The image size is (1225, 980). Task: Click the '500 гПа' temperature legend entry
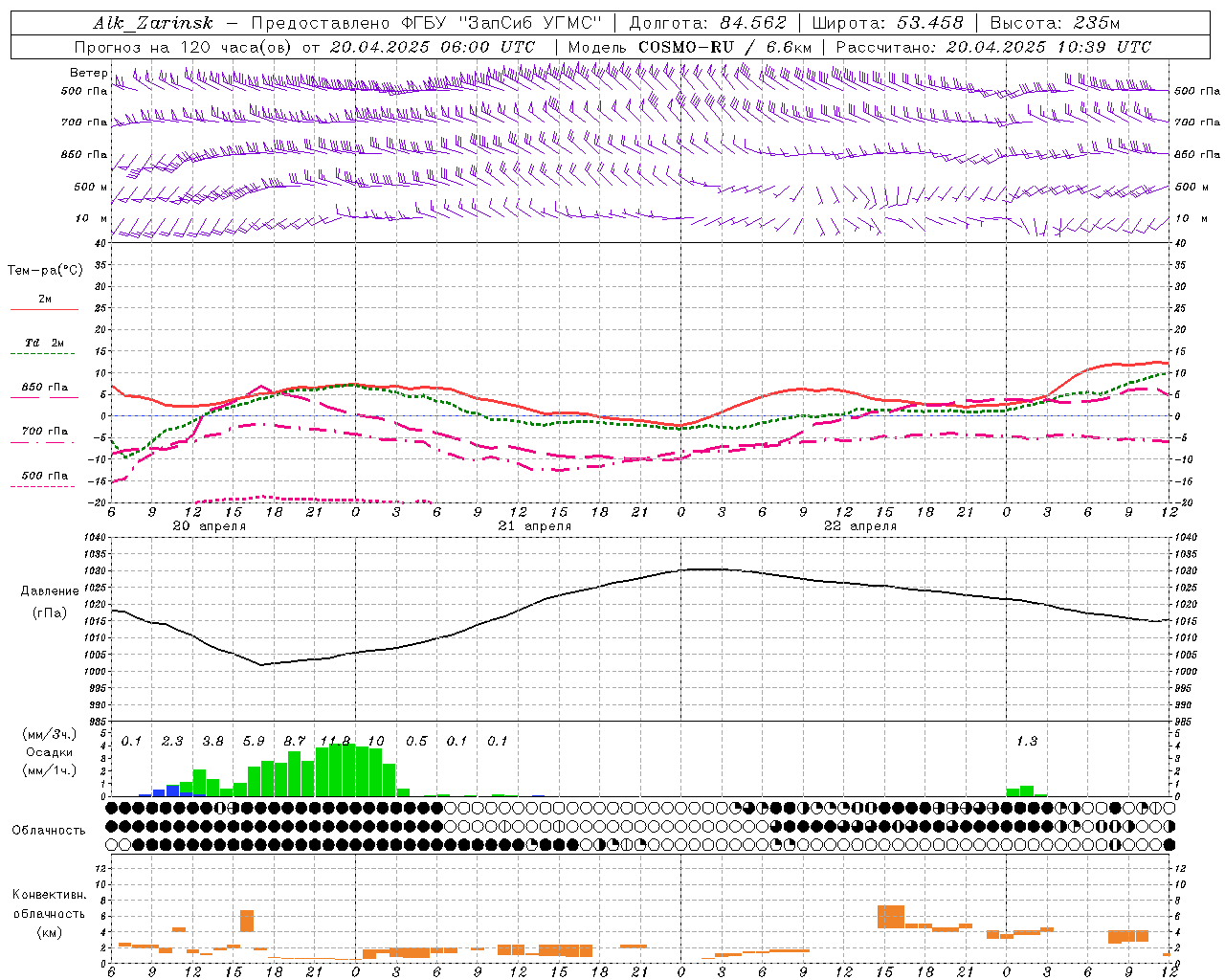coord(45,476)
